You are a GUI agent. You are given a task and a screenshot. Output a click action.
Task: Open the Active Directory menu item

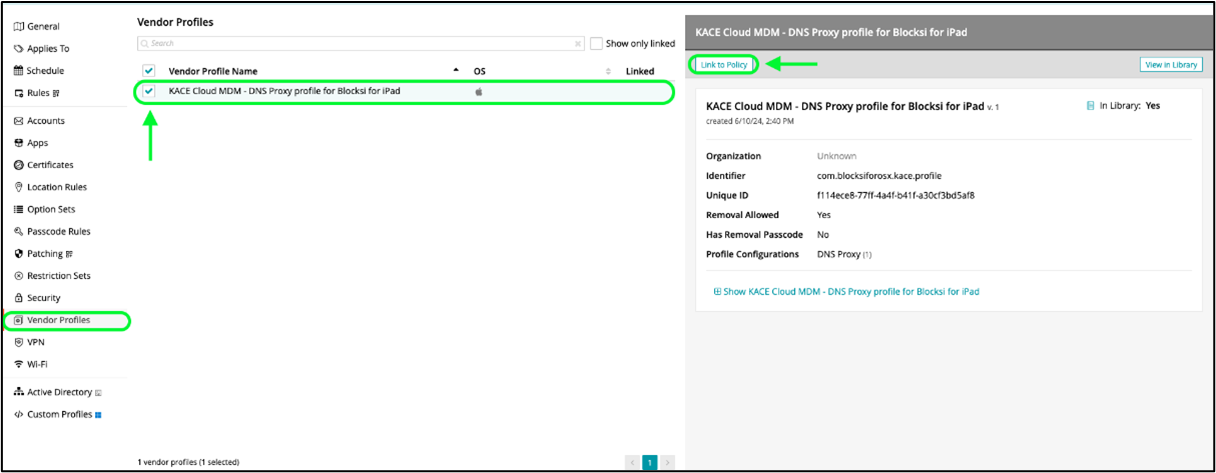(58, 392)
